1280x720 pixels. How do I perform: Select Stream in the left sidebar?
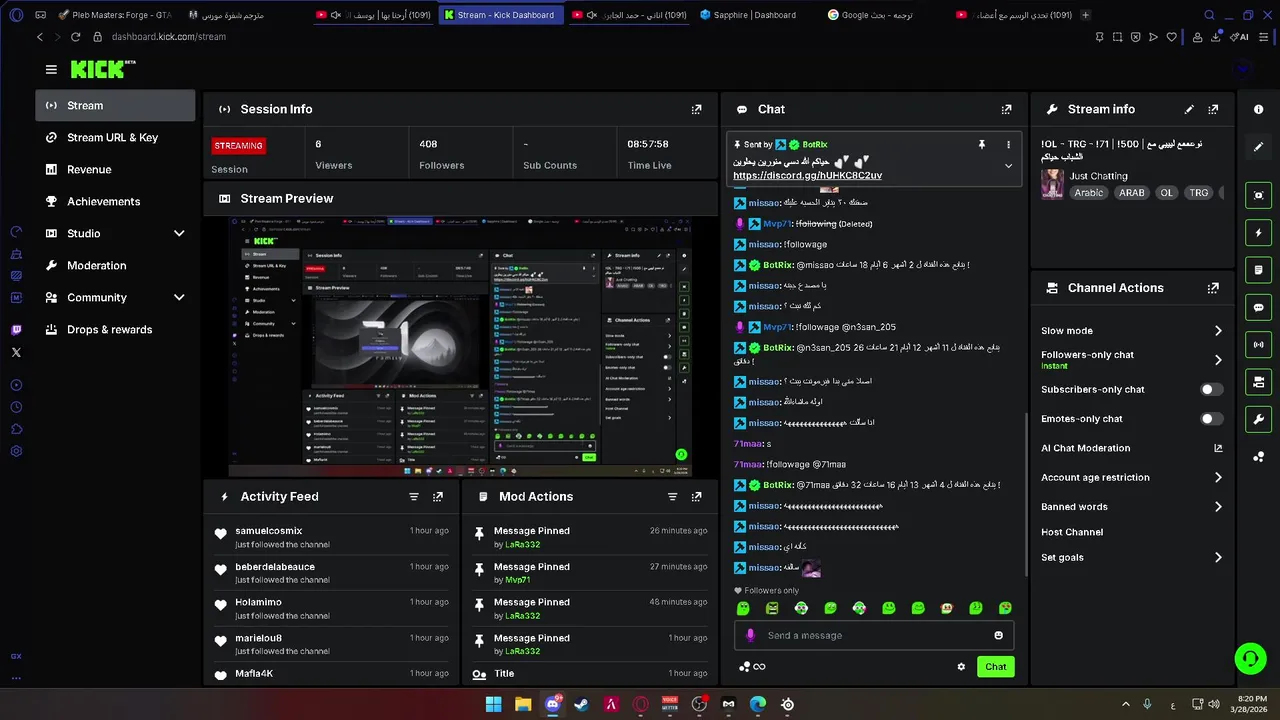coord(115,105)
